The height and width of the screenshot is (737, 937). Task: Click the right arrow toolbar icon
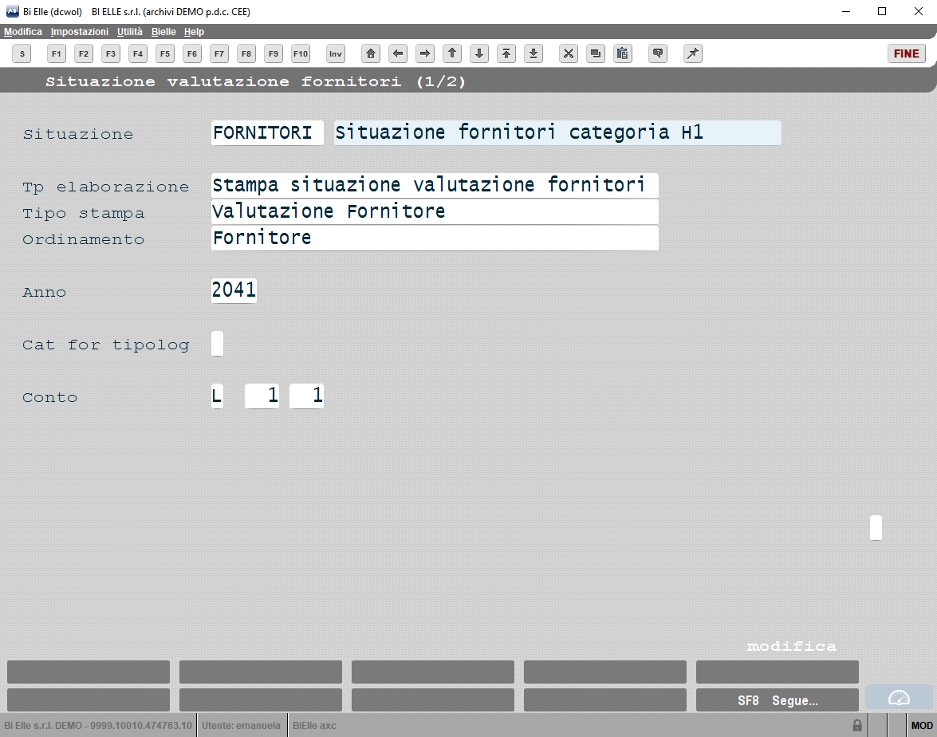click(425, 54)
